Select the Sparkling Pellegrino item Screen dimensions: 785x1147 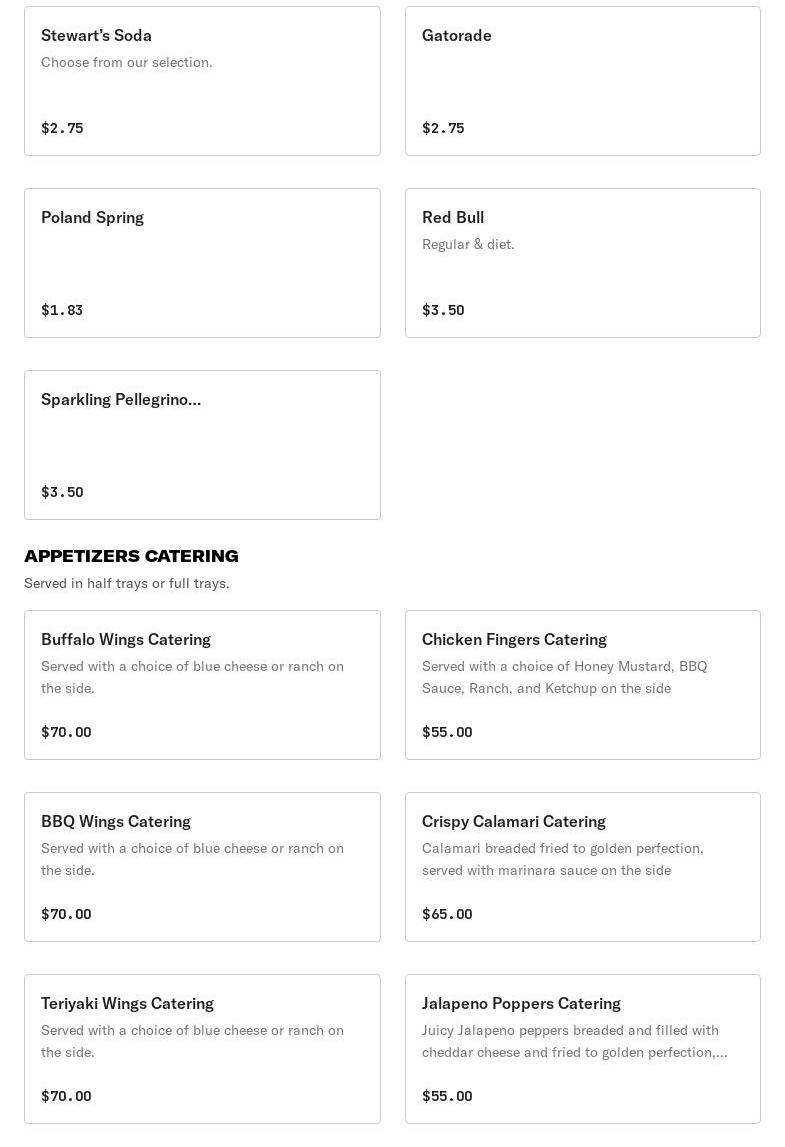(x=202, y=445)
